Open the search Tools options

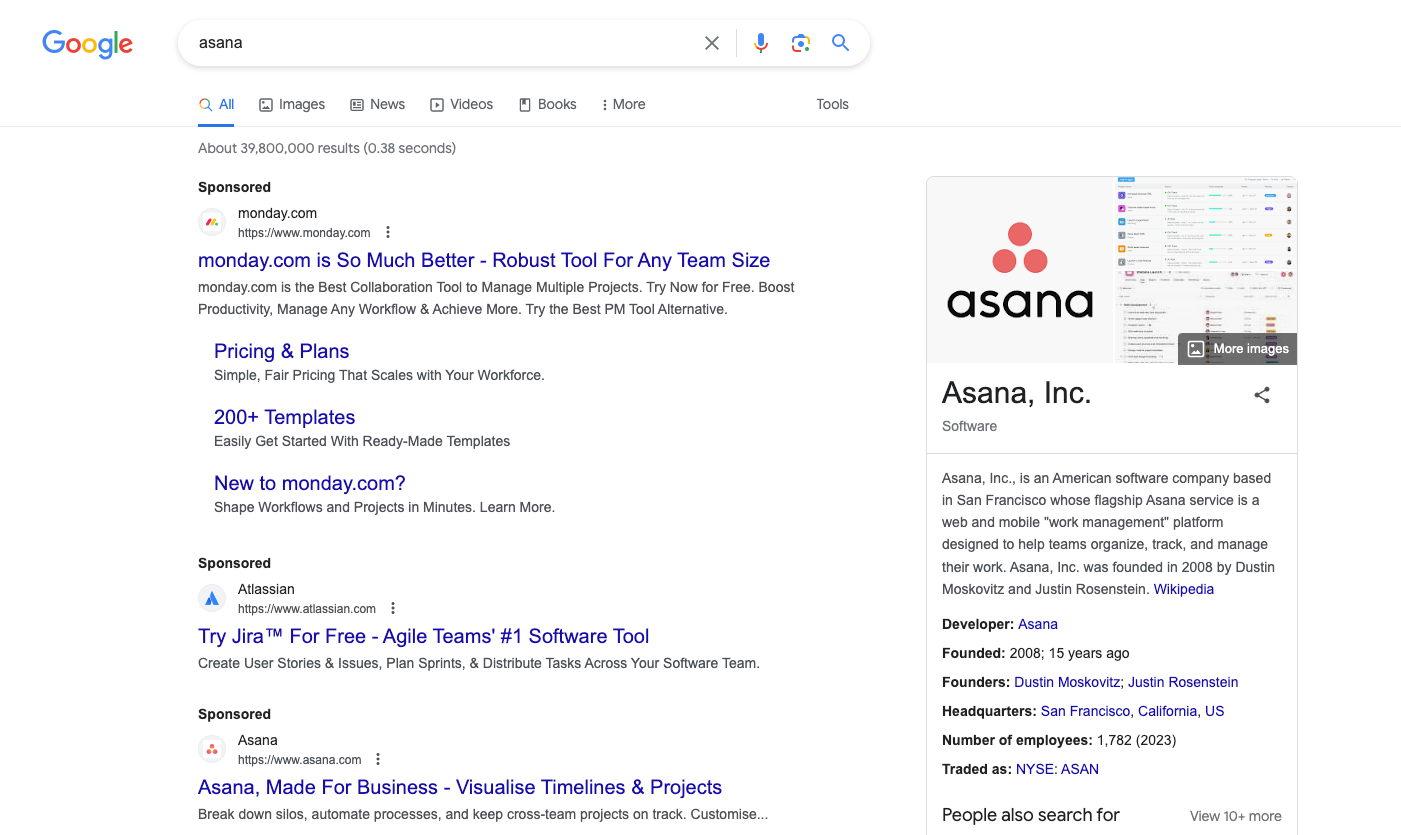(832, 104)
